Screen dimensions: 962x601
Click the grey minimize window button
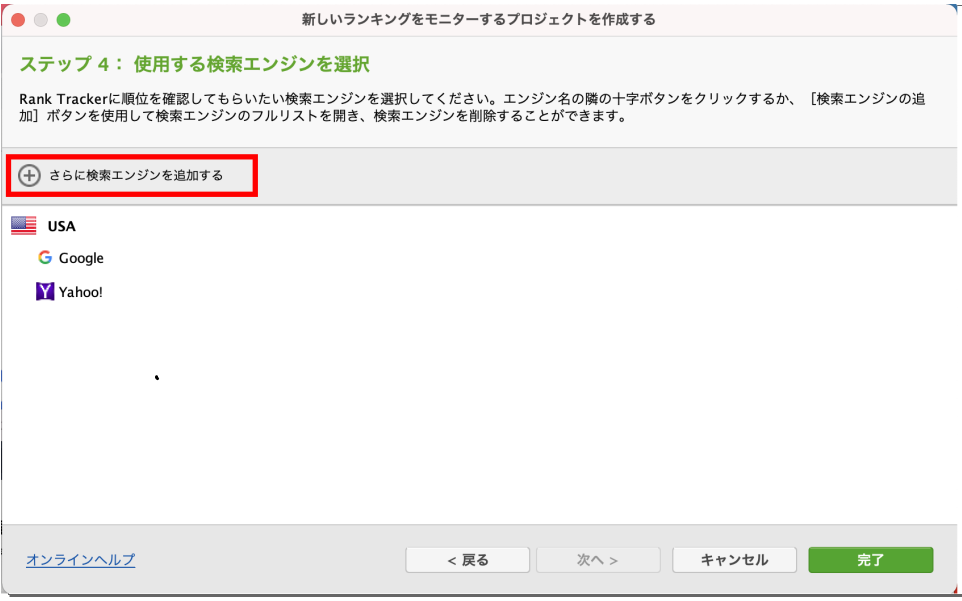pos(40,20)
